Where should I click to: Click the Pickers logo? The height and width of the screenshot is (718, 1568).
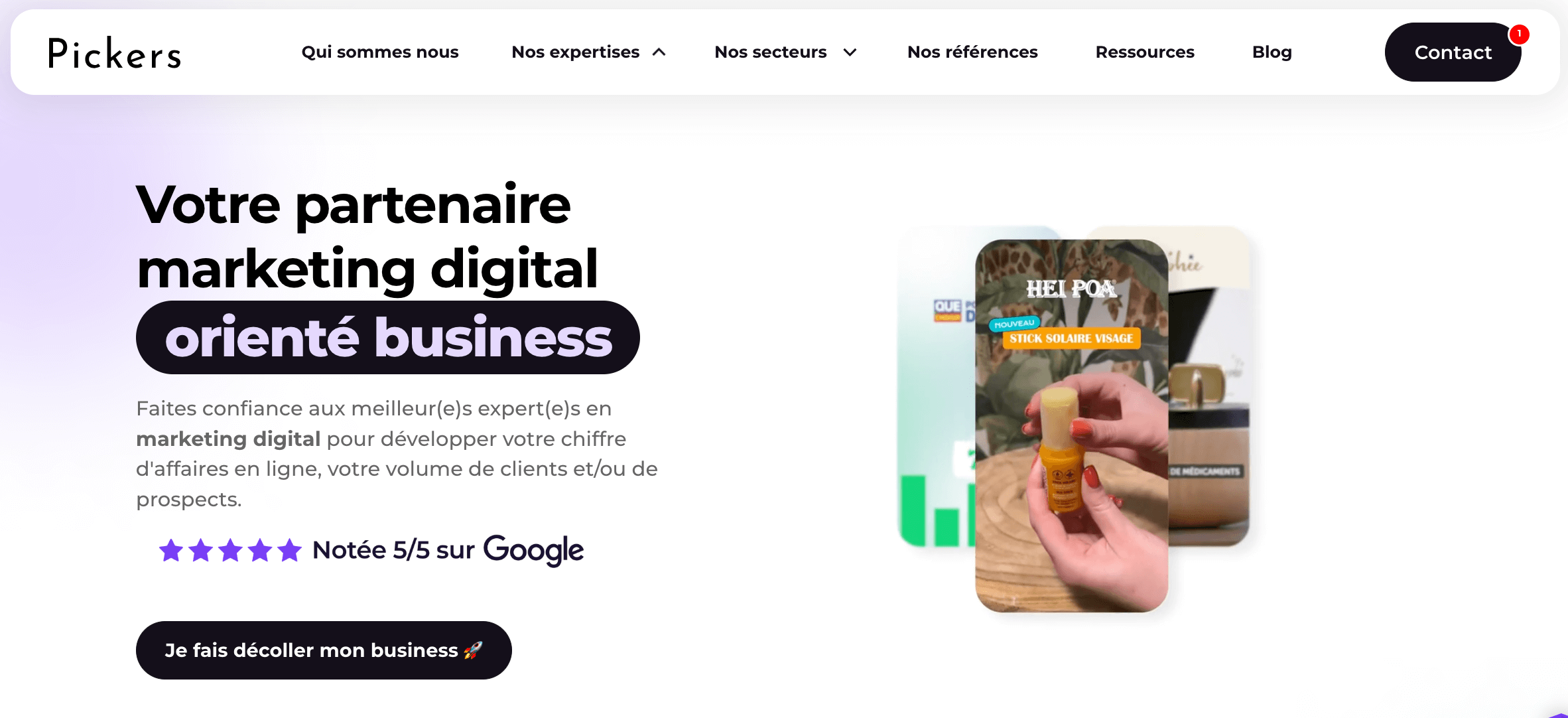[x=114, y=53]
